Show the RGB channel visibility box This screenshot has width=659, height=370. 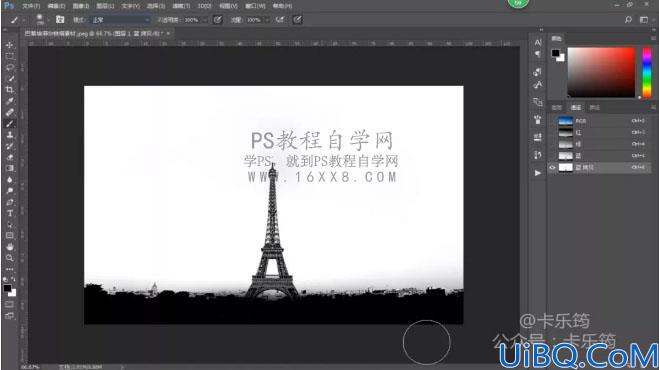click(552, 121)
